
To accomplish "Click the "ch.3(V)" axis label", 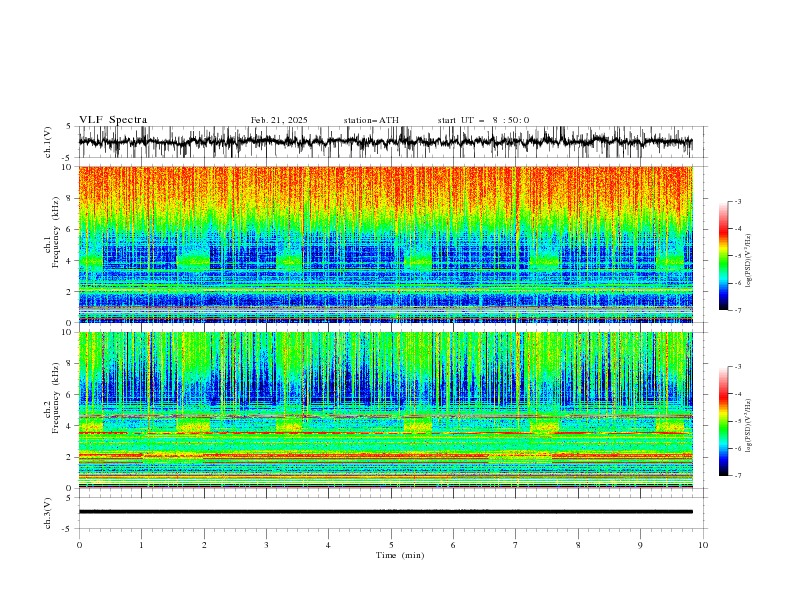I will click(48, 513).
